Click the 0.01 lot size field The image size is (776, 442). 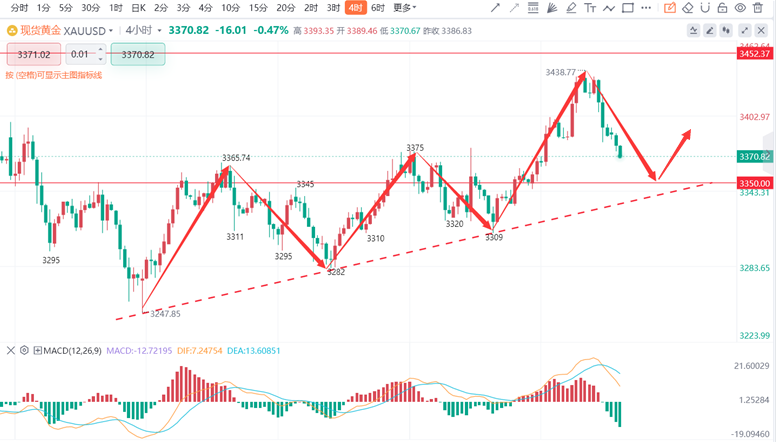[x=80, y=54]
